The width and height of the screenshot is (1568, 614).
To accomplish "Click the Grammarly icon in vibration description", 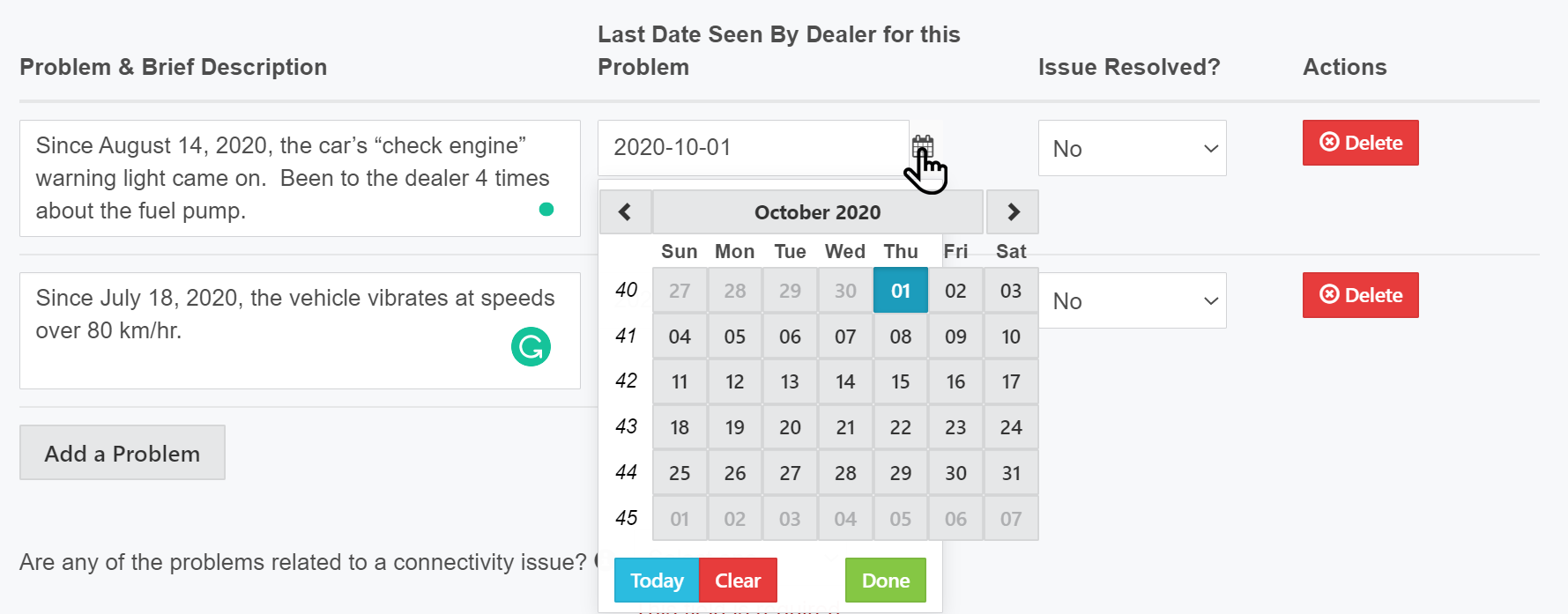I will pyautogui.click(x=531, y=346).
